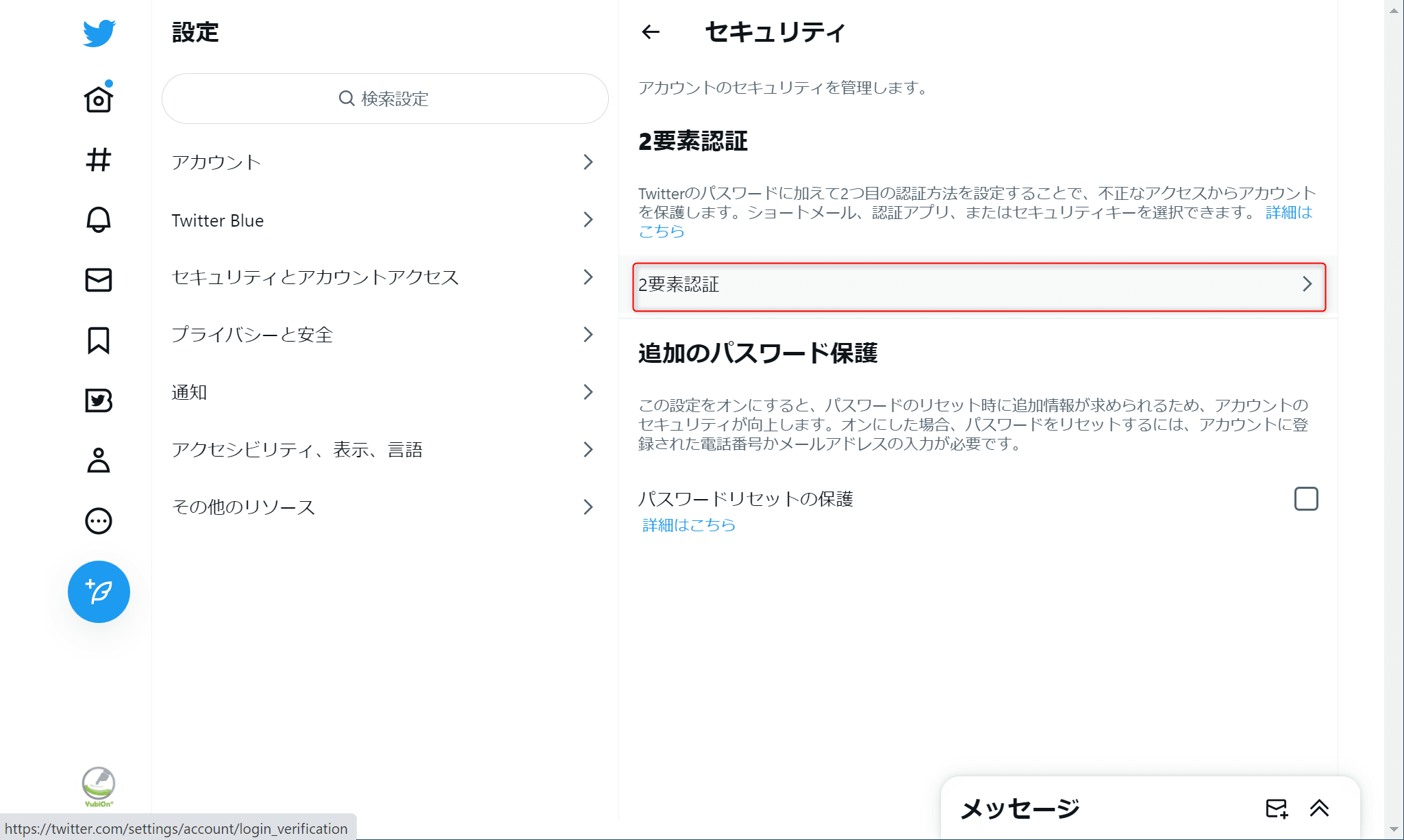The image size is (1404, 840).
Task: Click the 検索設定 search field
Action: [385, 99]
